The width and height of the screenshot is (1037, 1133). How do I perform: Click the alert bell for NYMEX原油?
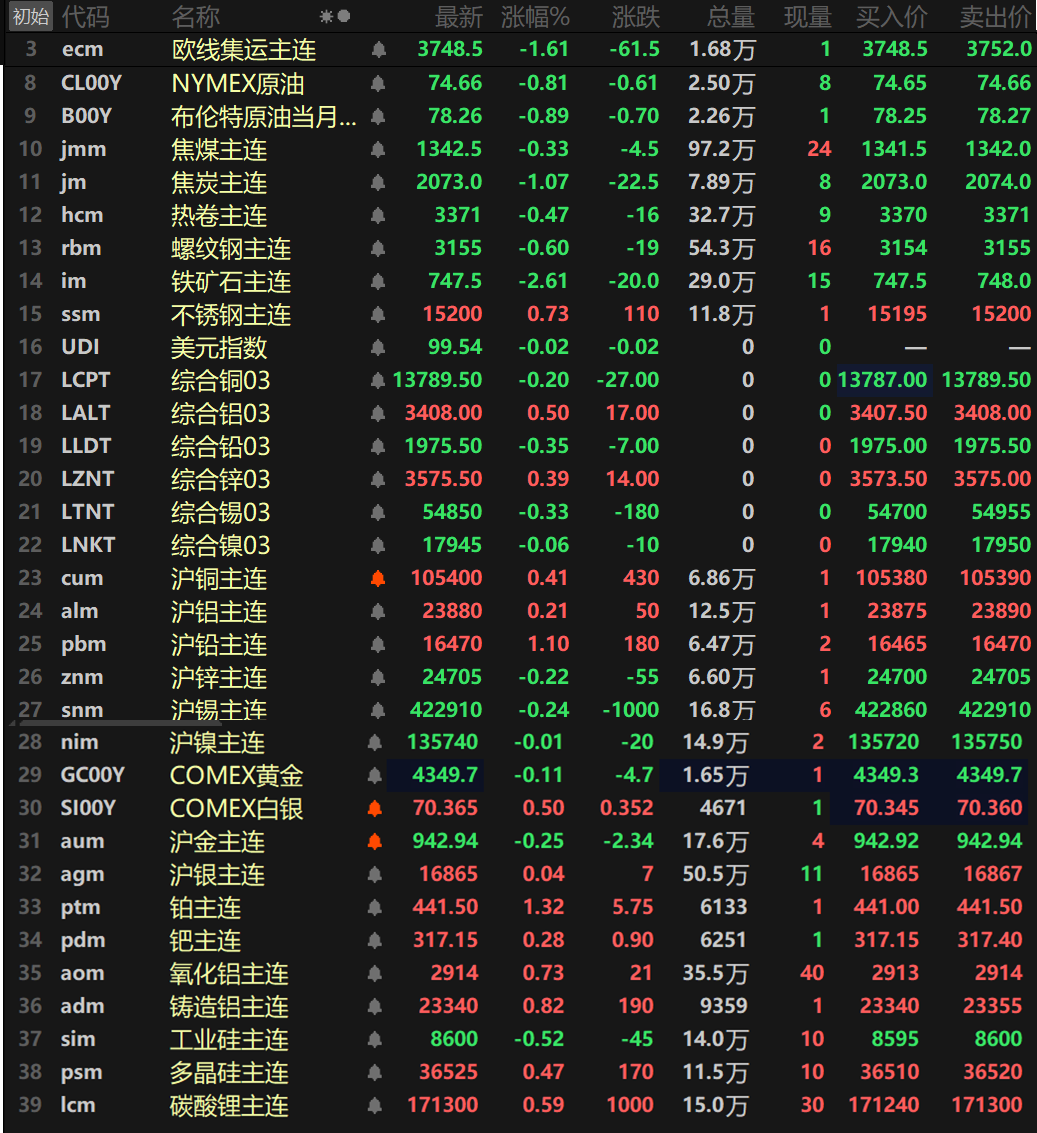377,84
